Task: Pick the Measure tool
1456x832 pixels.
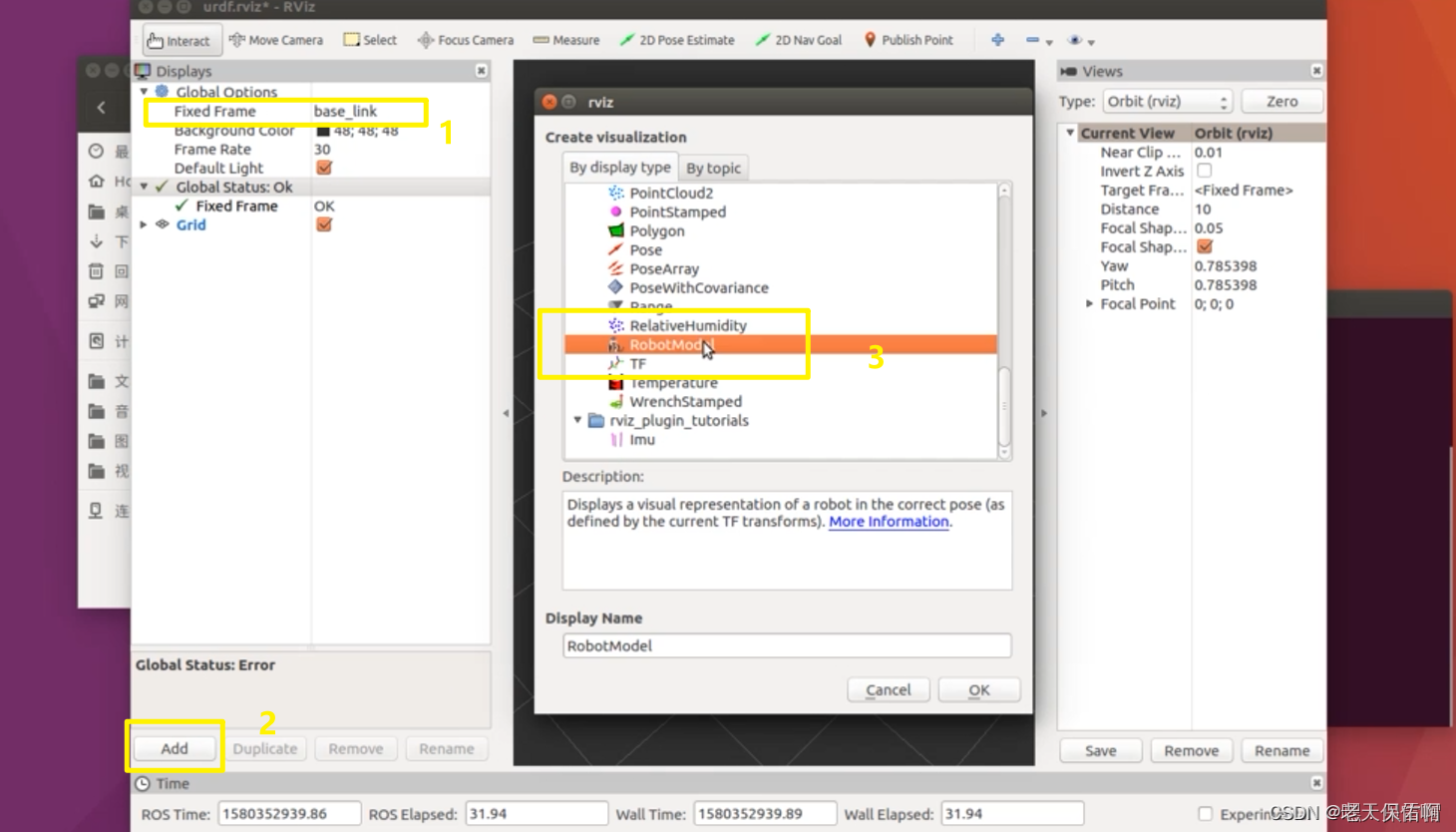Action: tap(566, 40)
